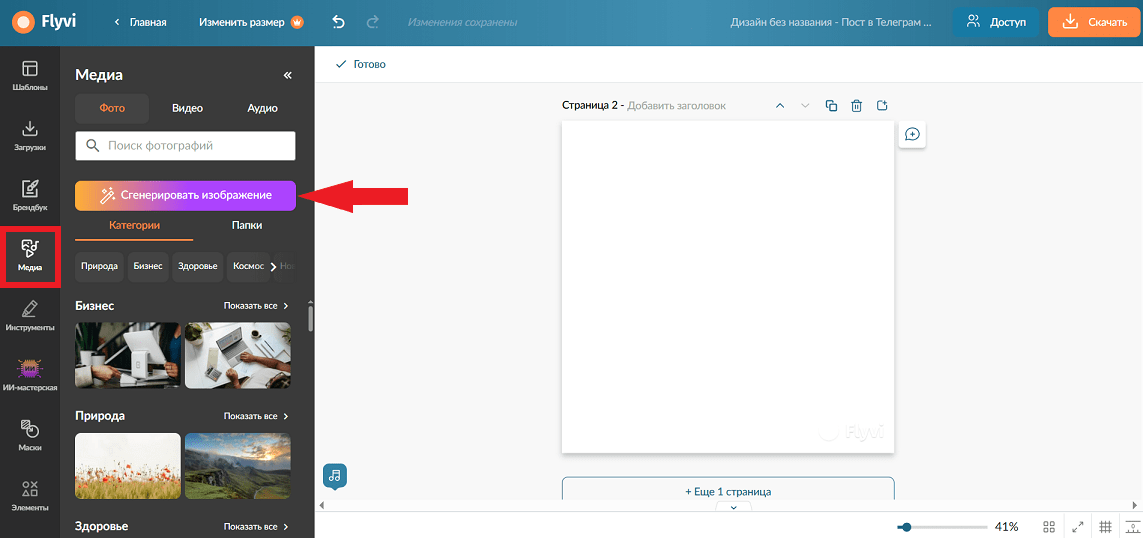1143x538 pixels.
Task: Open the Брендбук sidebar section
Action: (30, 196)
